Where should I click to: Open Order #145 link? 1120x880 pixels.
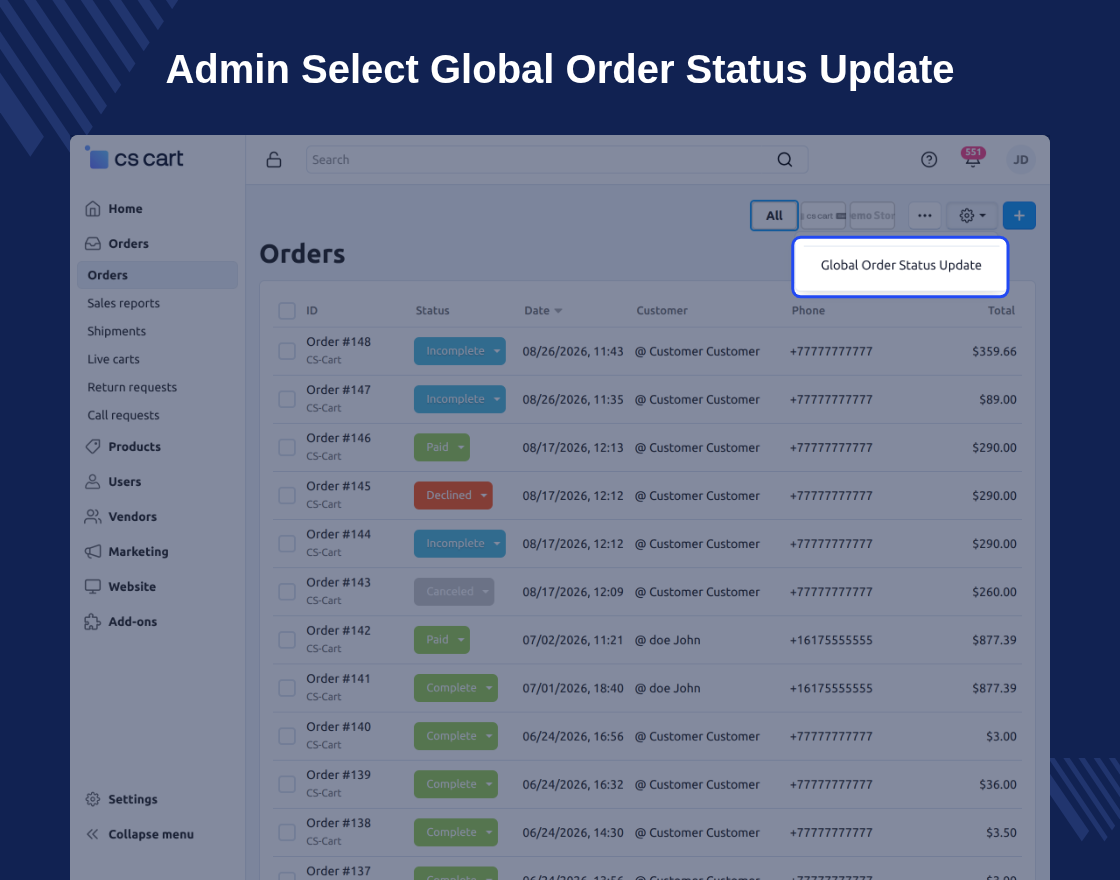pos(339,486)
